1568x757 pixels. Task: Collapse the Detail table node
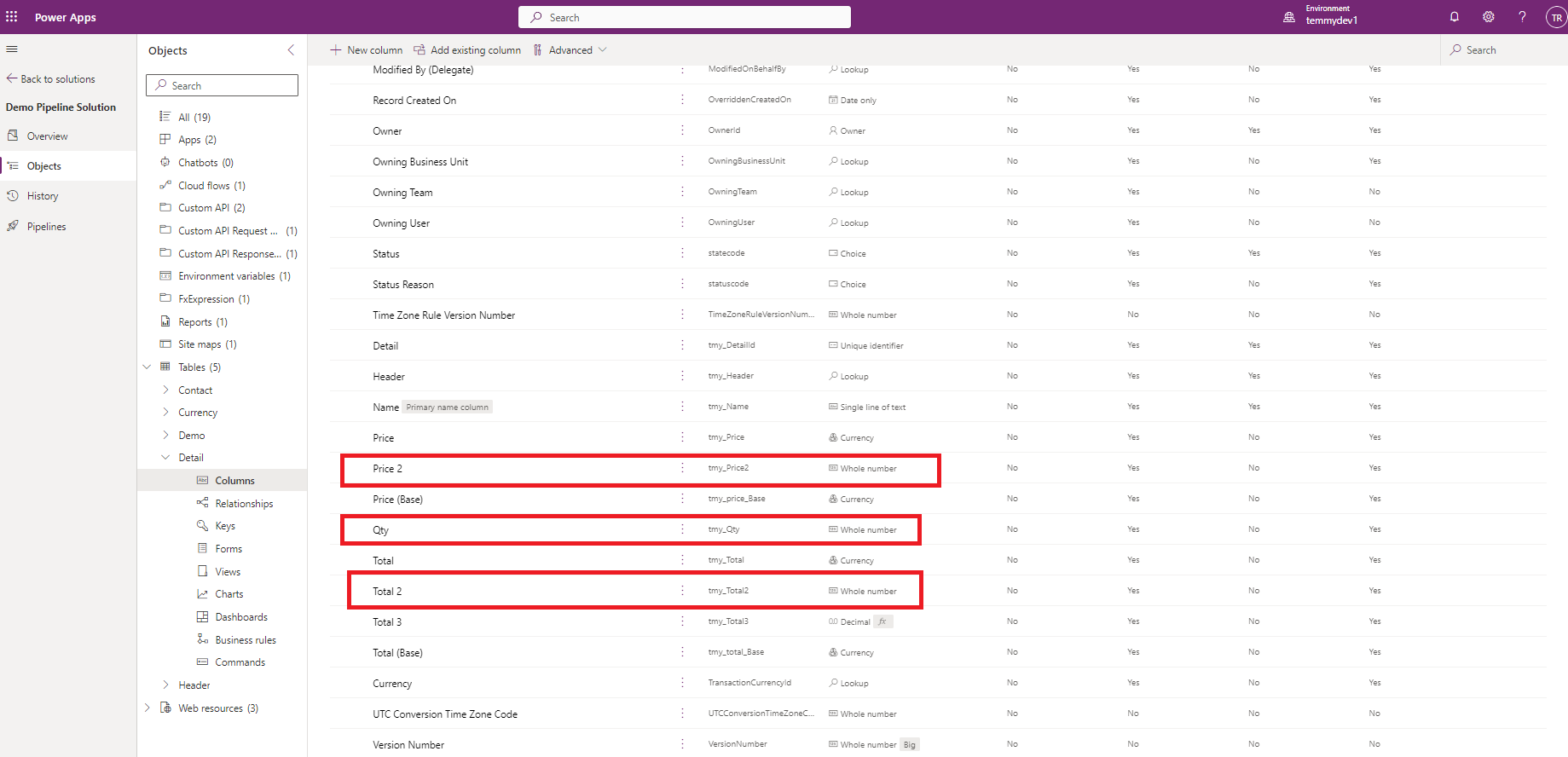point(165,458)
